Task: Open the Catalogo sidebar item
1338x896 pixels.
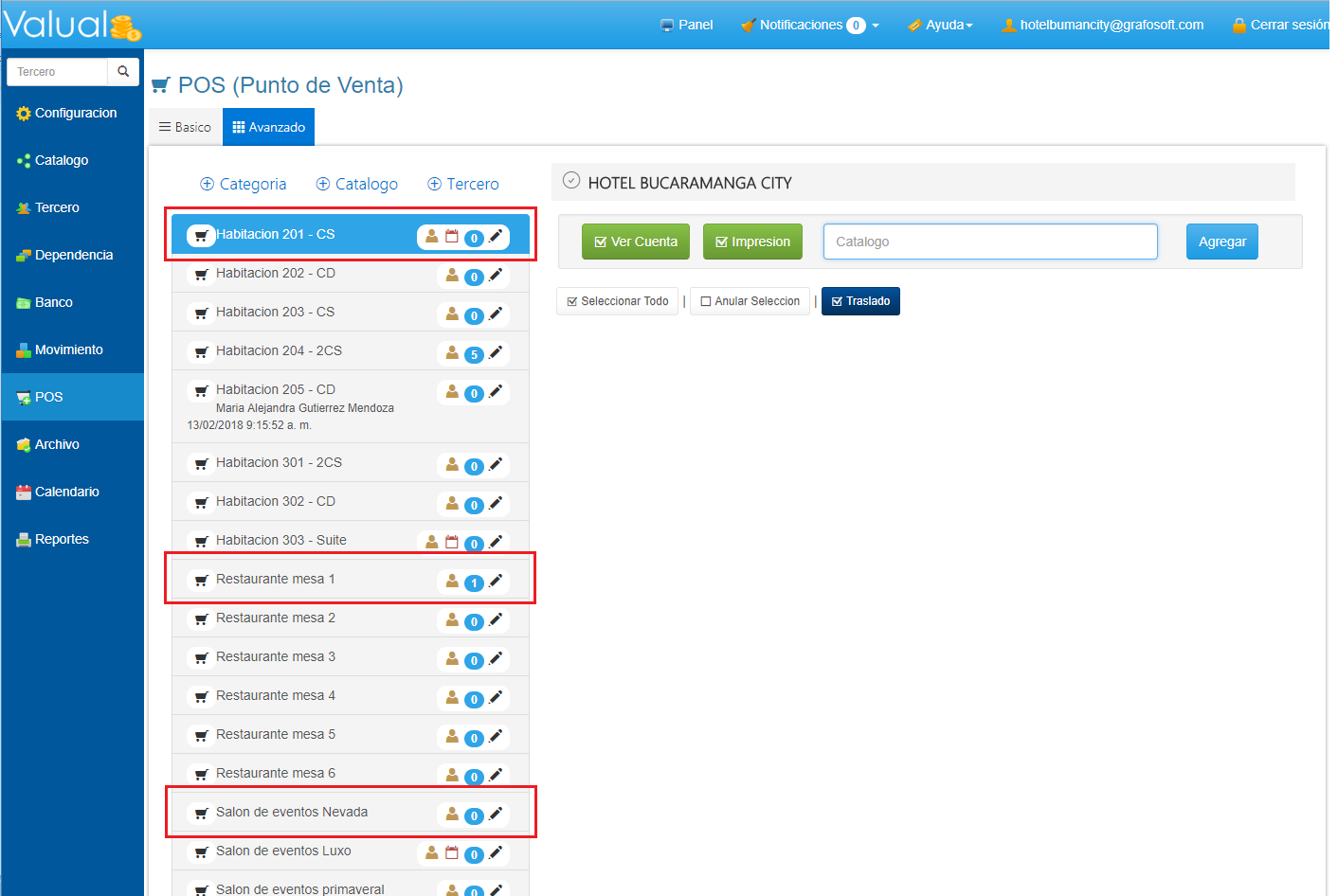Action: pos(72,160)
